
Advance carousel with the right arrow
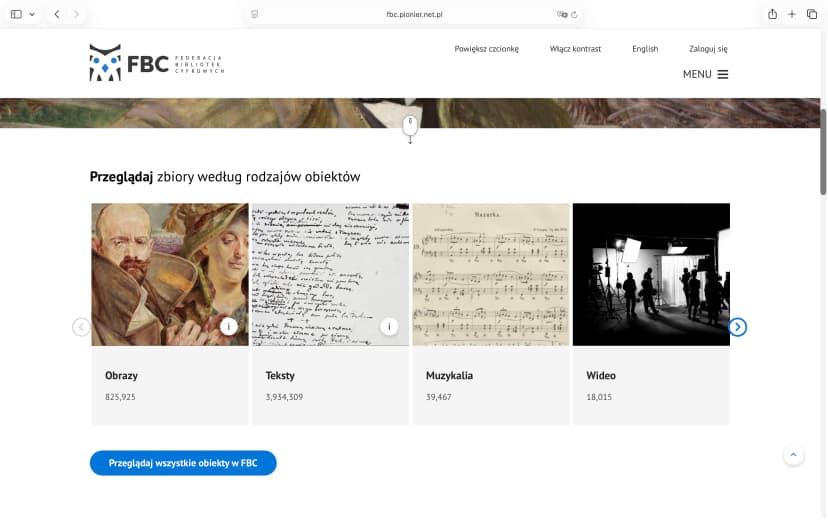(x=737, y=327)
